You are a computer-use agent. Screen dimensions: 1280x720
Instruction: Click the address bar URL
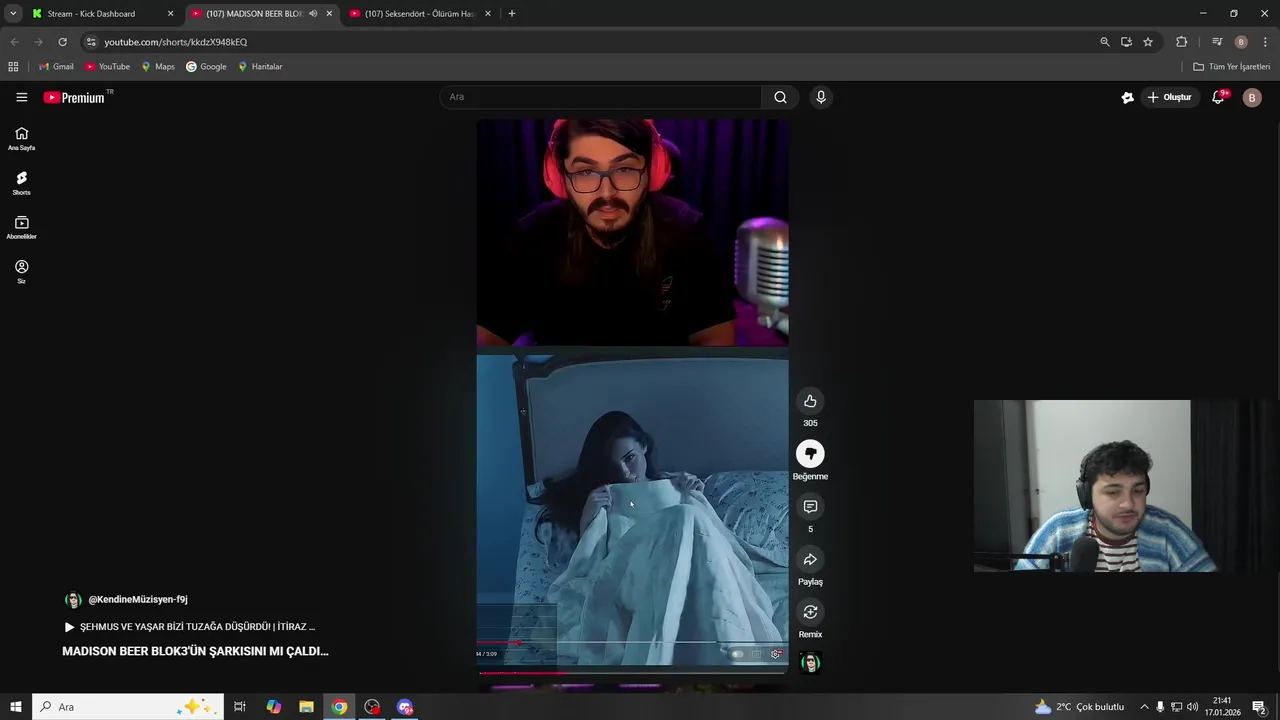pos(176,42)
